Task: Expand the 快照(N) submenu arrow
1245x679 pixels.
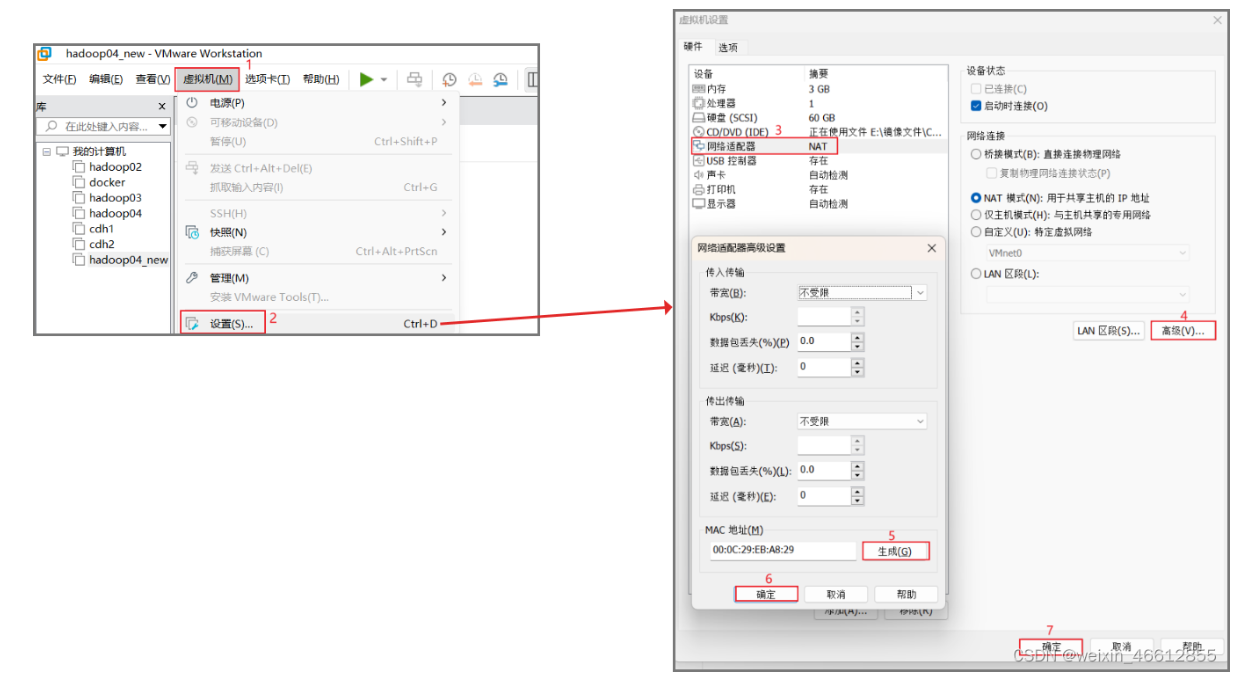Action: pyautogui.click(x=444, y=232)
